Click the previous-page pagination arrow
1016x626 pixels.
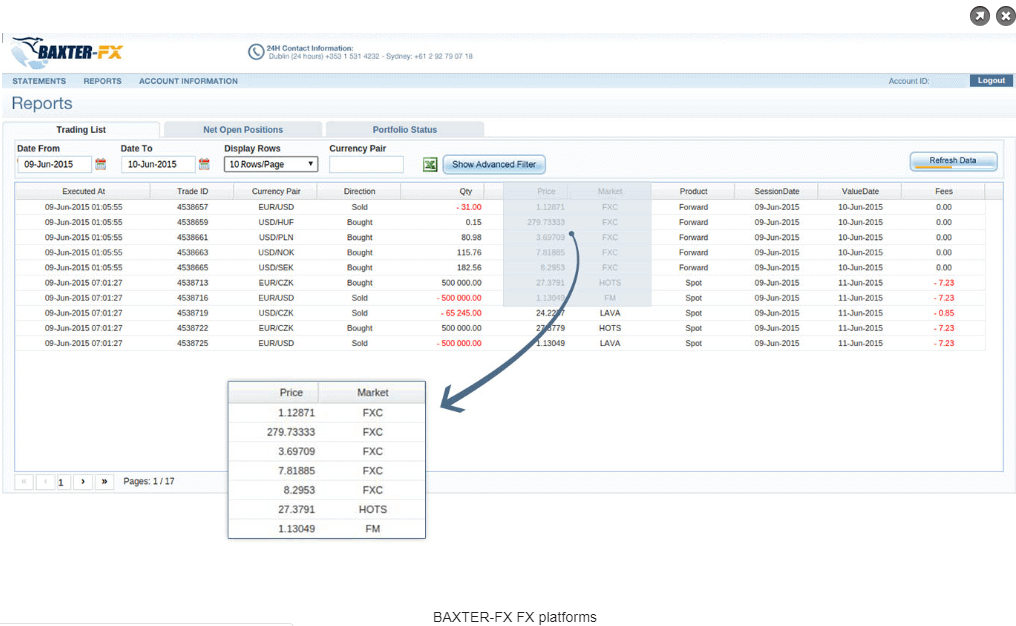pyautogui.click(x=45, y=482)
